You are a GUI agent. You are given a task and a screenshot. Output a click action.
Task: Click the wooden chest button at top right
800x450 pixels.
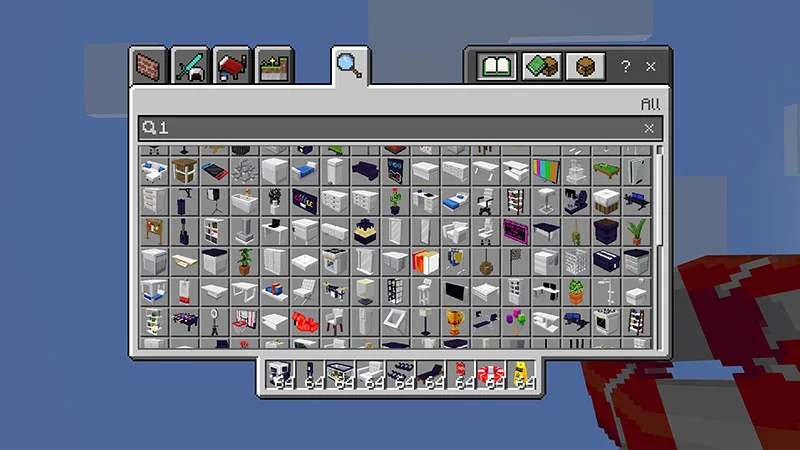click(x=584, y=67)
